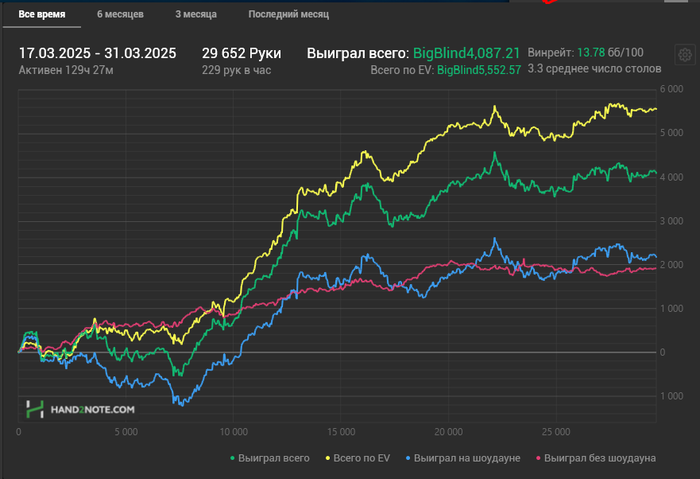The width and height of the screenshot is (700, 479).
Task: Click the '29 652 Руки' hands count
Action: tap(242, 53)
